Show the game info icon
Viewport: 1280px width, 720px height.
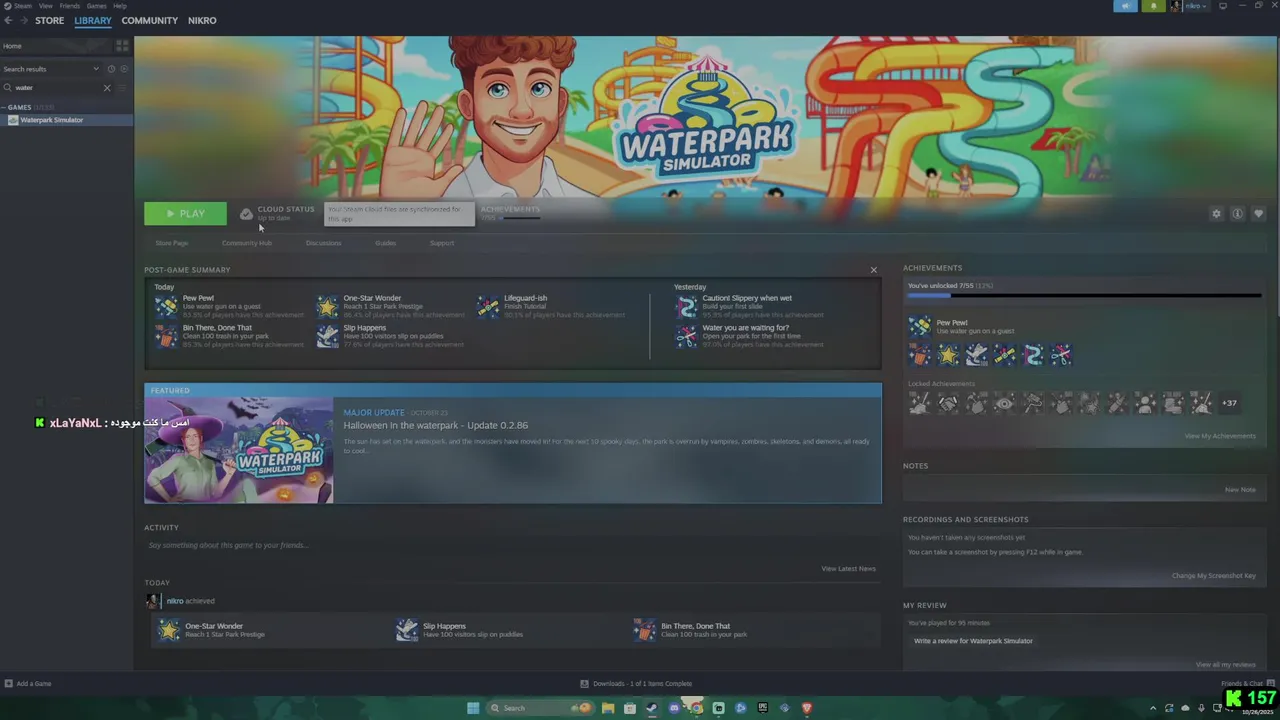pyautogui.click(x=1237, y=214)
